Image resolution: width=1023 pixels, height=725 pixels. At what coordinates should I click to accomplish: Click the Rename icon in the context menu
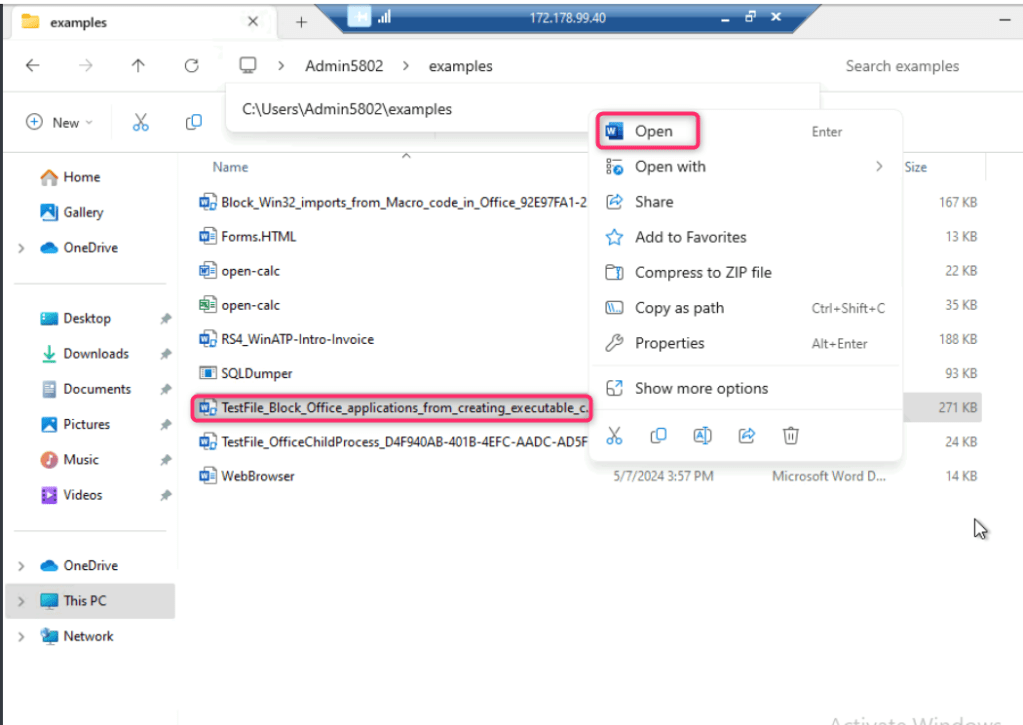pos(702,435)
